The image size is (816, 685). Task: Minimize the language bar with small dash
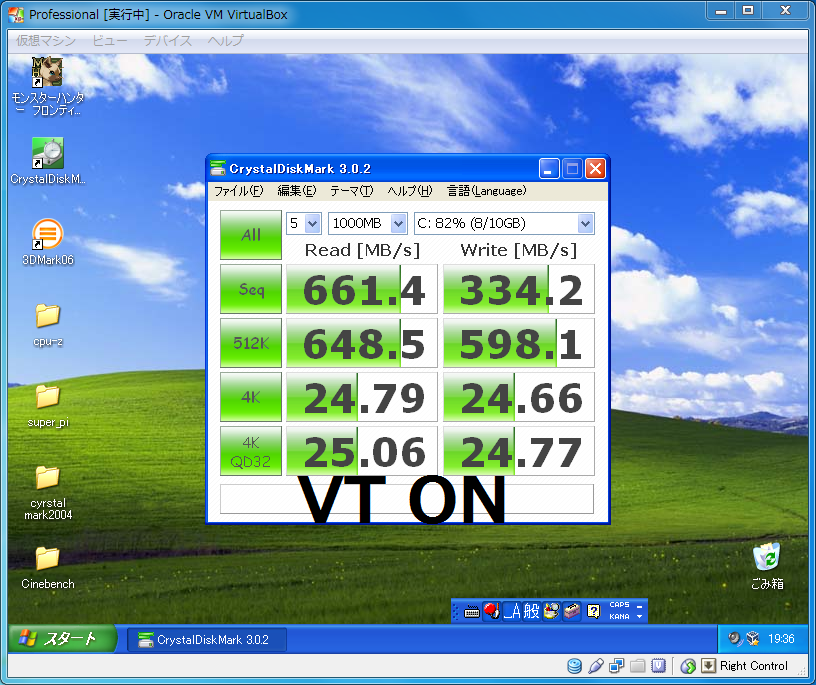[640, 606]
